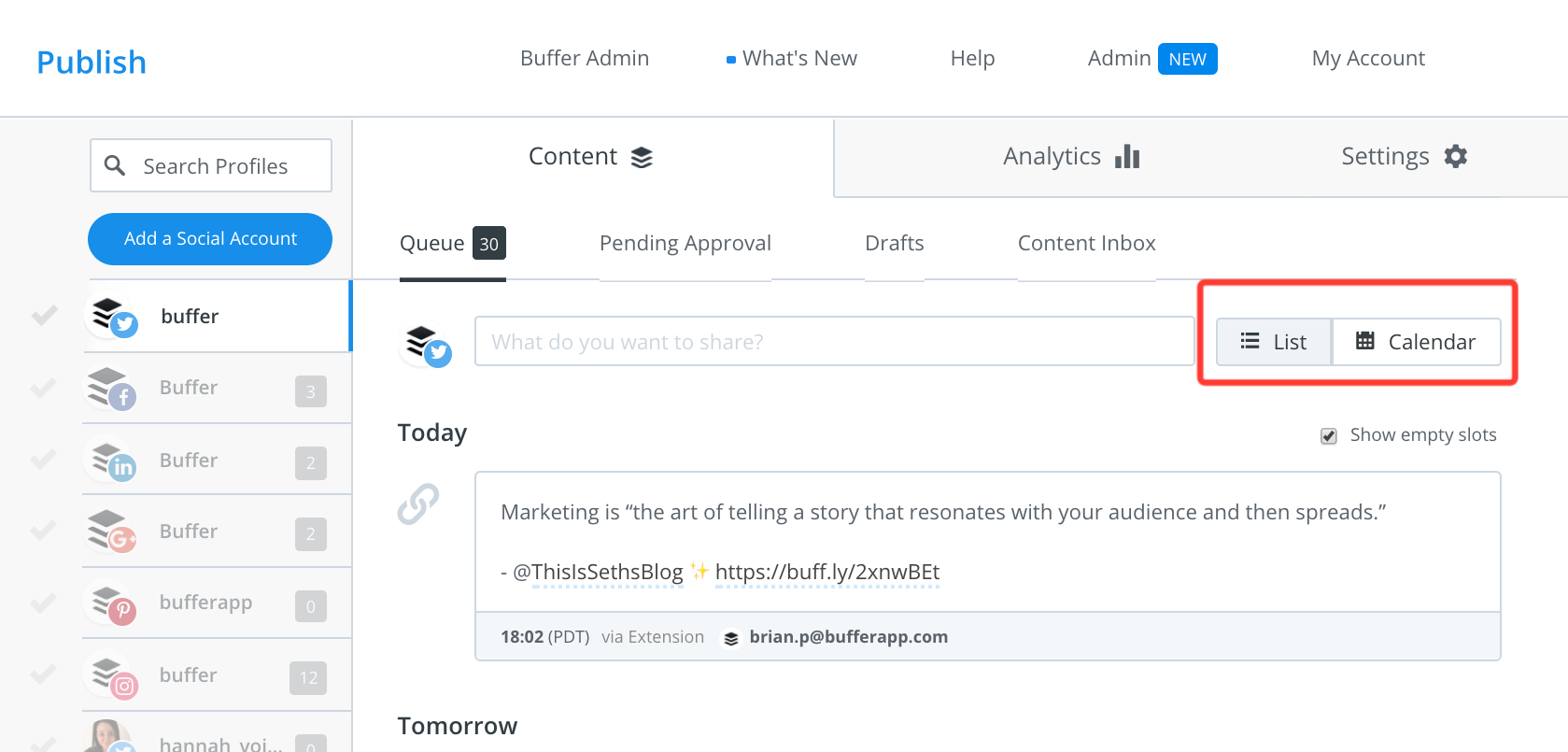The image size is (1568, 752).
Task: Click the Today heading
Action: pyautogui.click(x=432, y=433)
